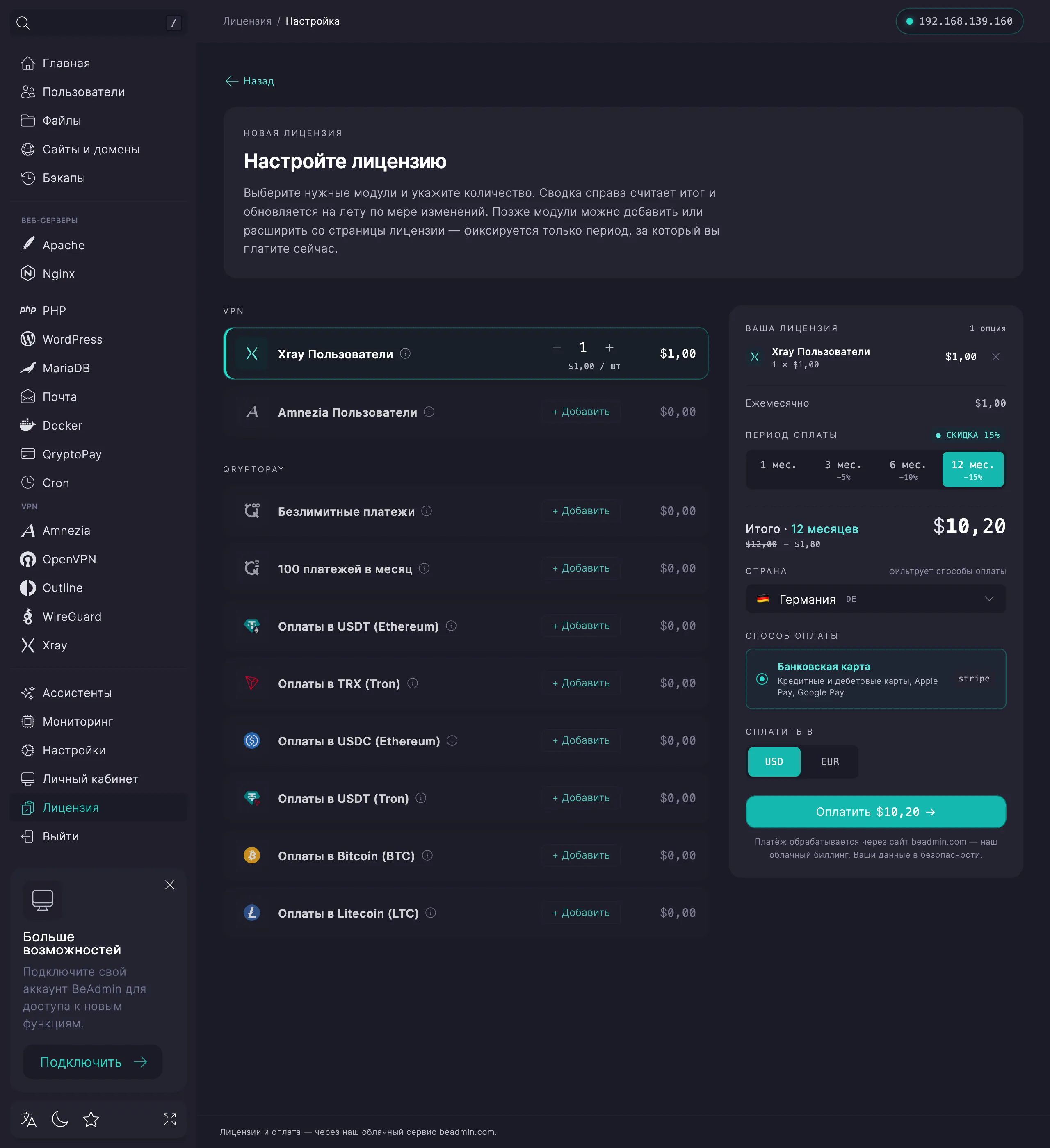Add Оплаты в TRX (Tron) module

tap(581, 683)
